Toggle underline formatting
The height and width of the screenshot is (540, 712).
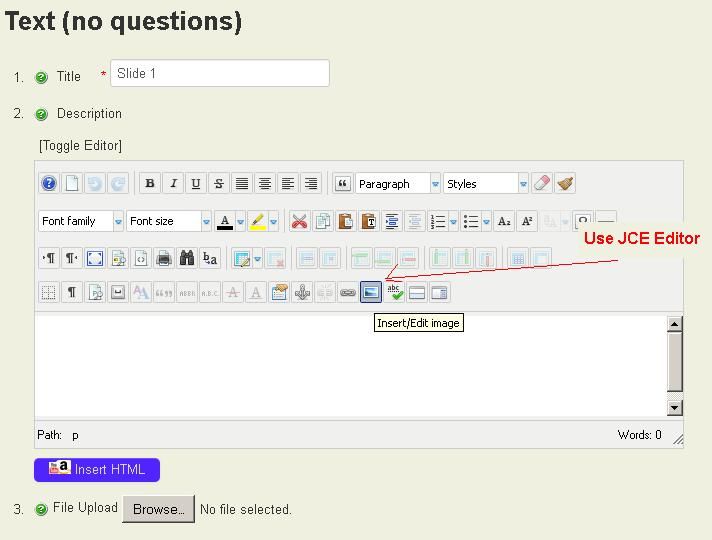tap(196, 184)
